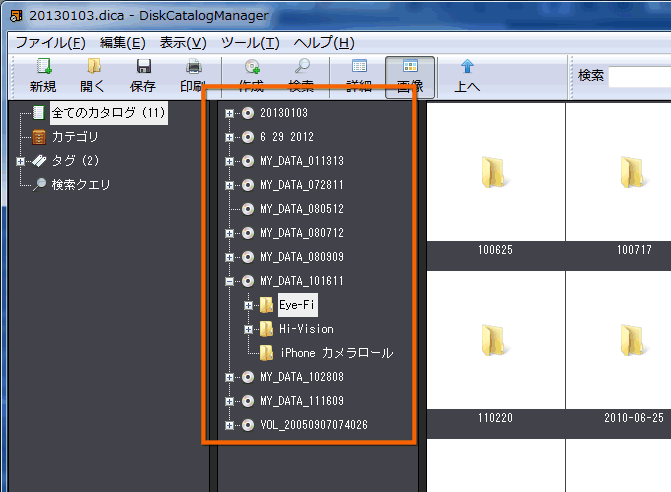Expand the MY_DATA_111609 node

click(229, 401)
